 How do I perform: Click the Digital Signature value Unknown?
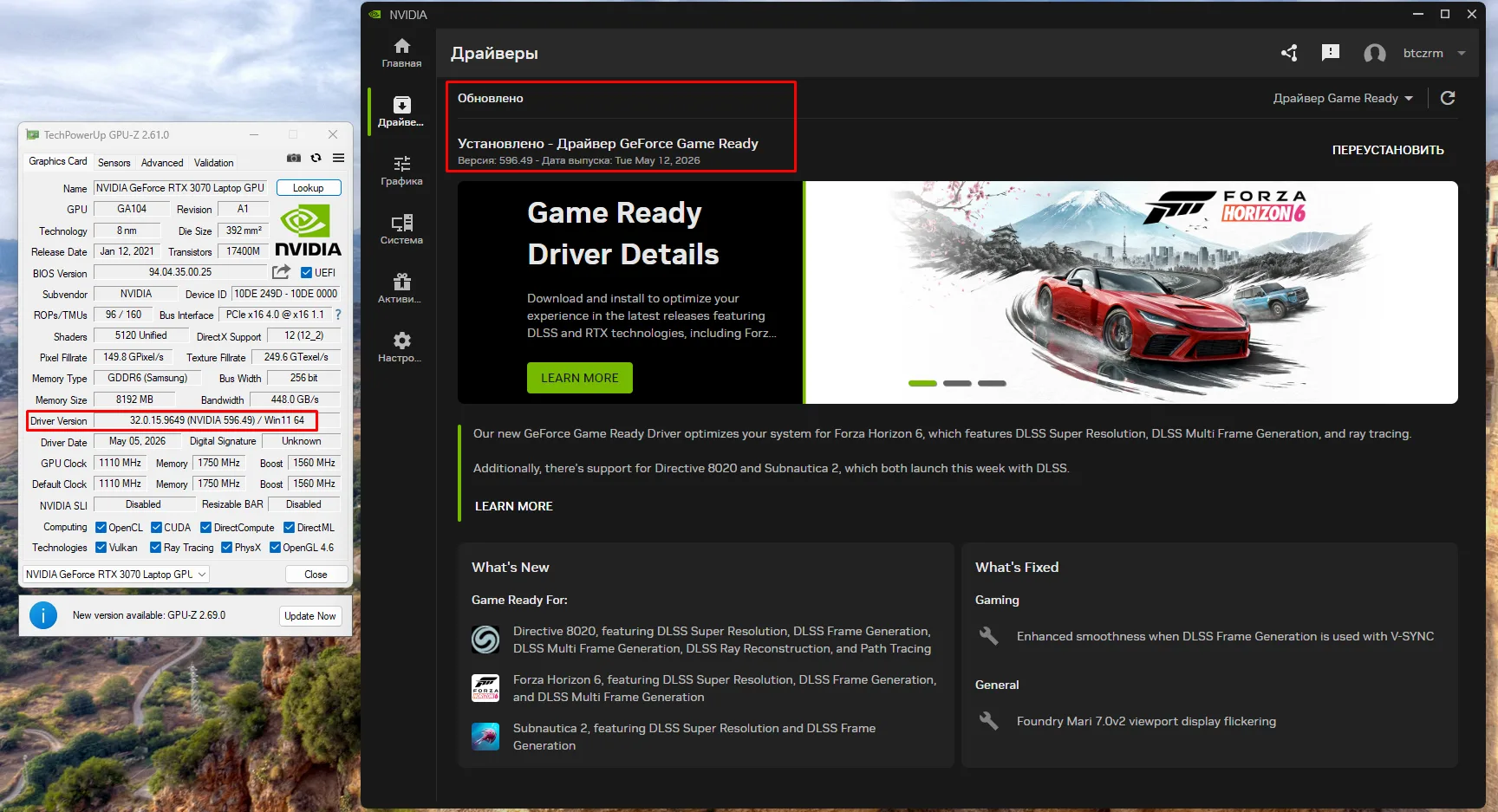tap(302, 441)
